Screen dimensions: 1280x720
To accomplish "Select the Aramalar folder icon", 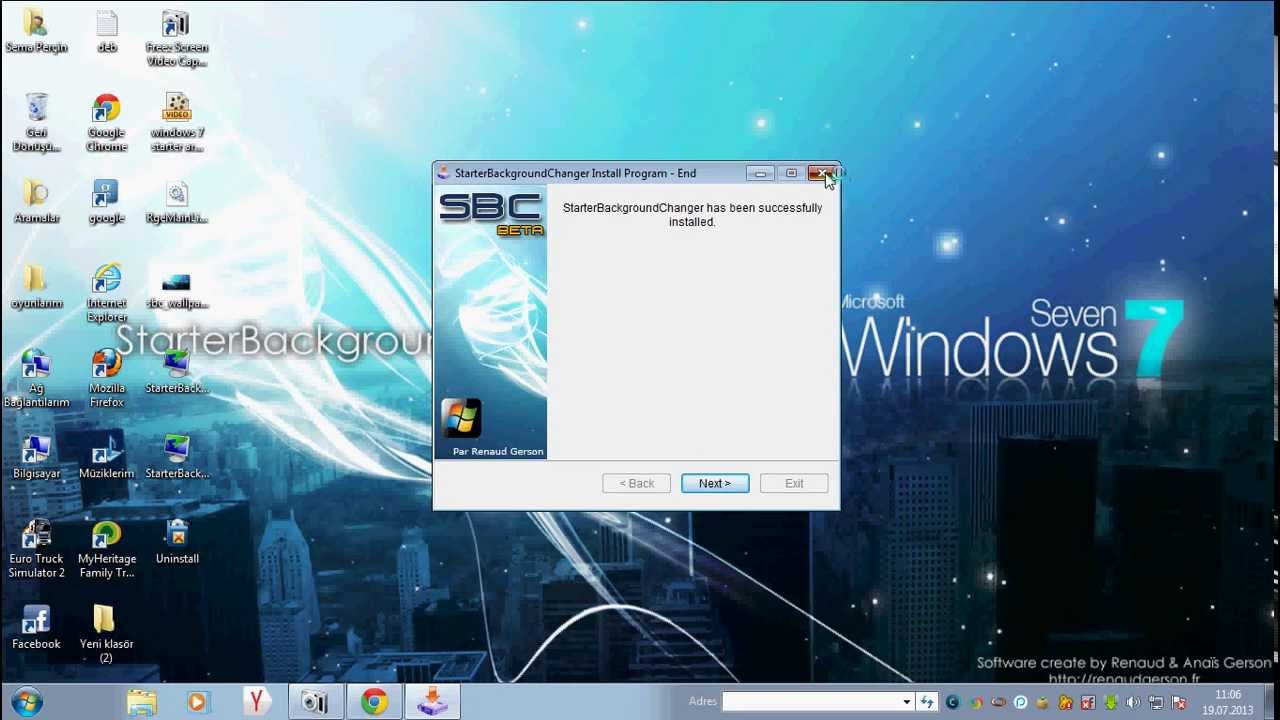I will click(x=36, y=202).
